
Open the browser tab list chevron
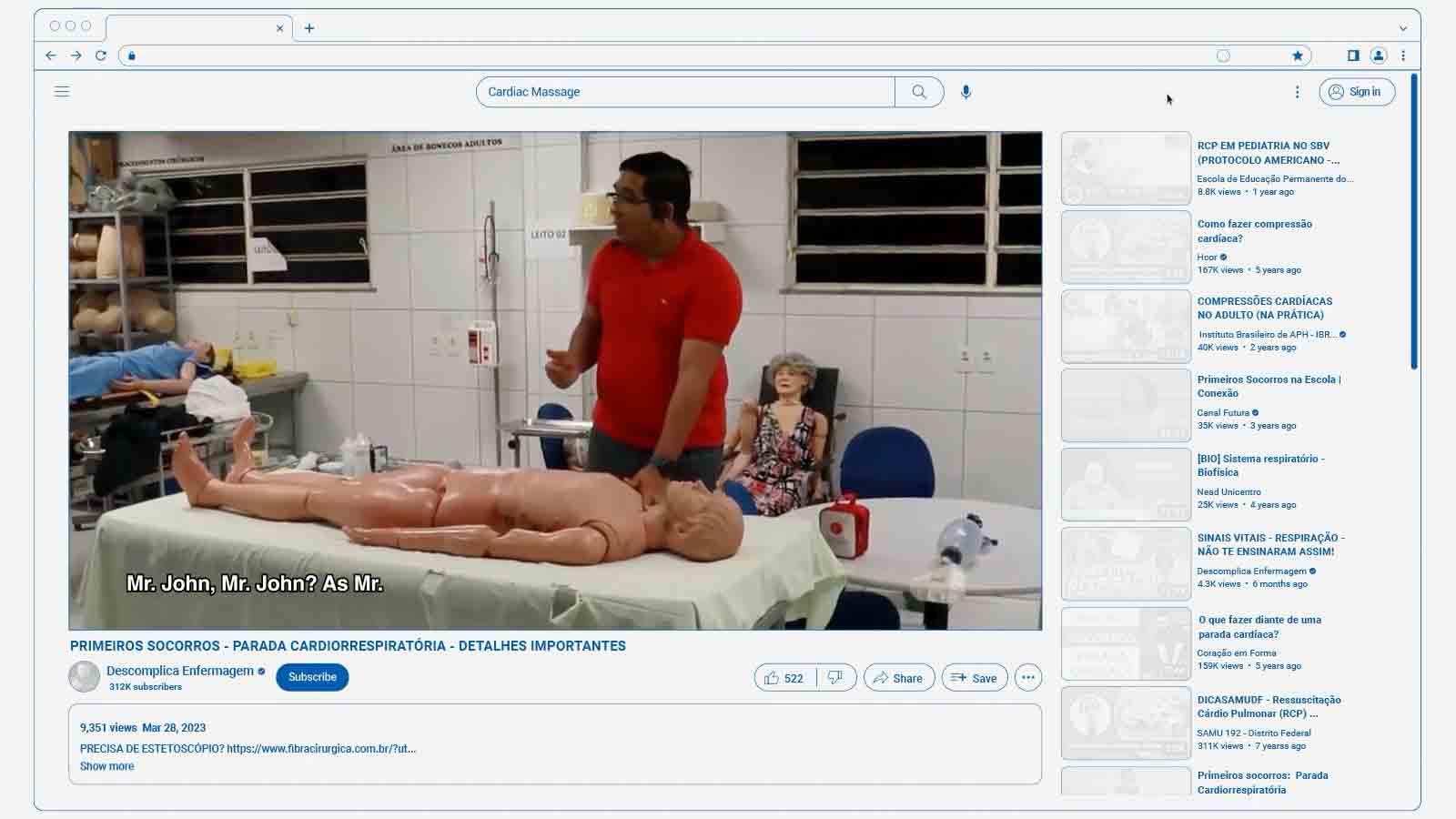point(1402,28)
